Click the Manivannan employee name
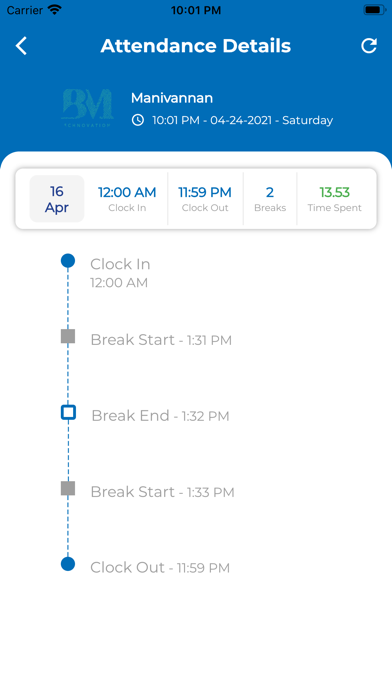 coord(172,98)
